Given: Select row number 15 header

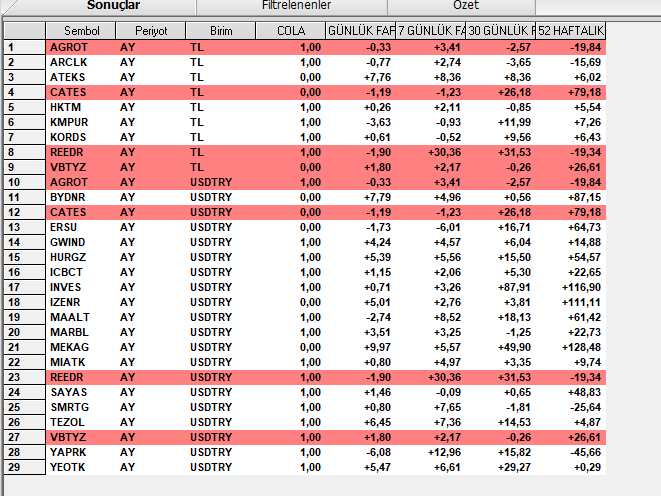Looking at the screenshot, I should pos(24,257).
